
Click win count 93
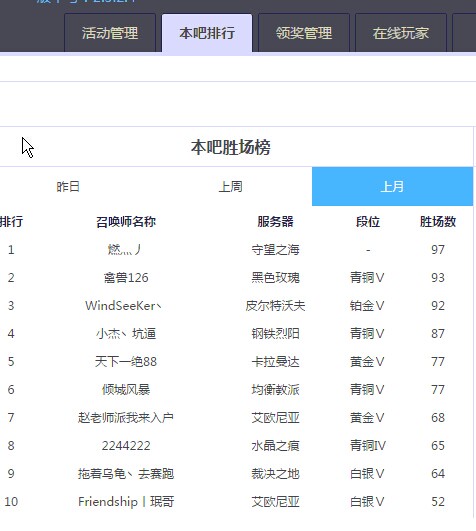pos(438,278)
